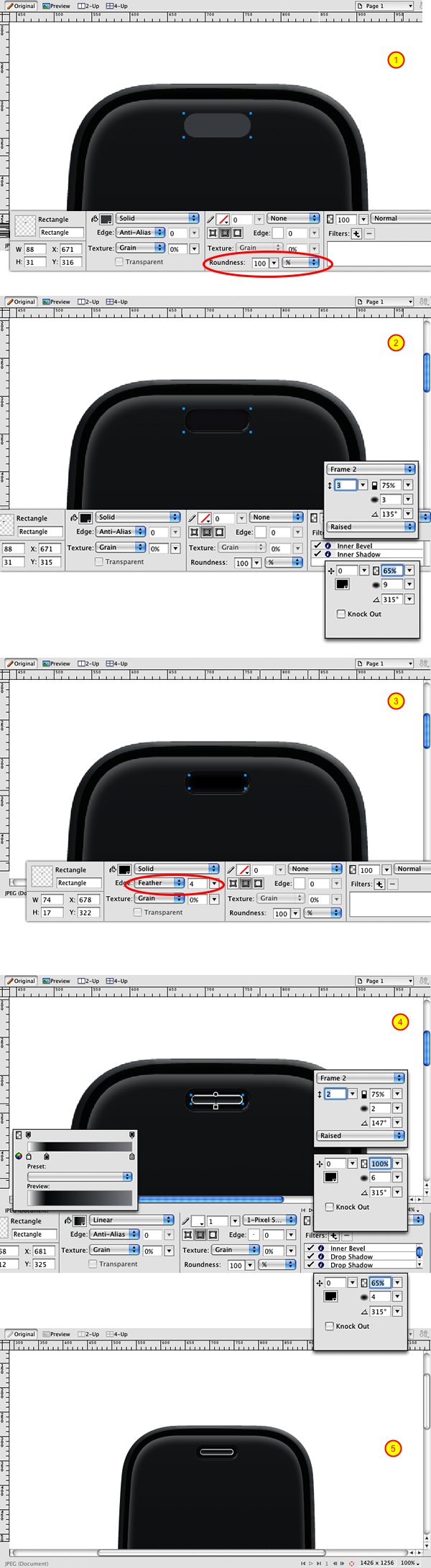
Task: Click the 1426 x 1256 size readout
Action: tap(376, 1563)
